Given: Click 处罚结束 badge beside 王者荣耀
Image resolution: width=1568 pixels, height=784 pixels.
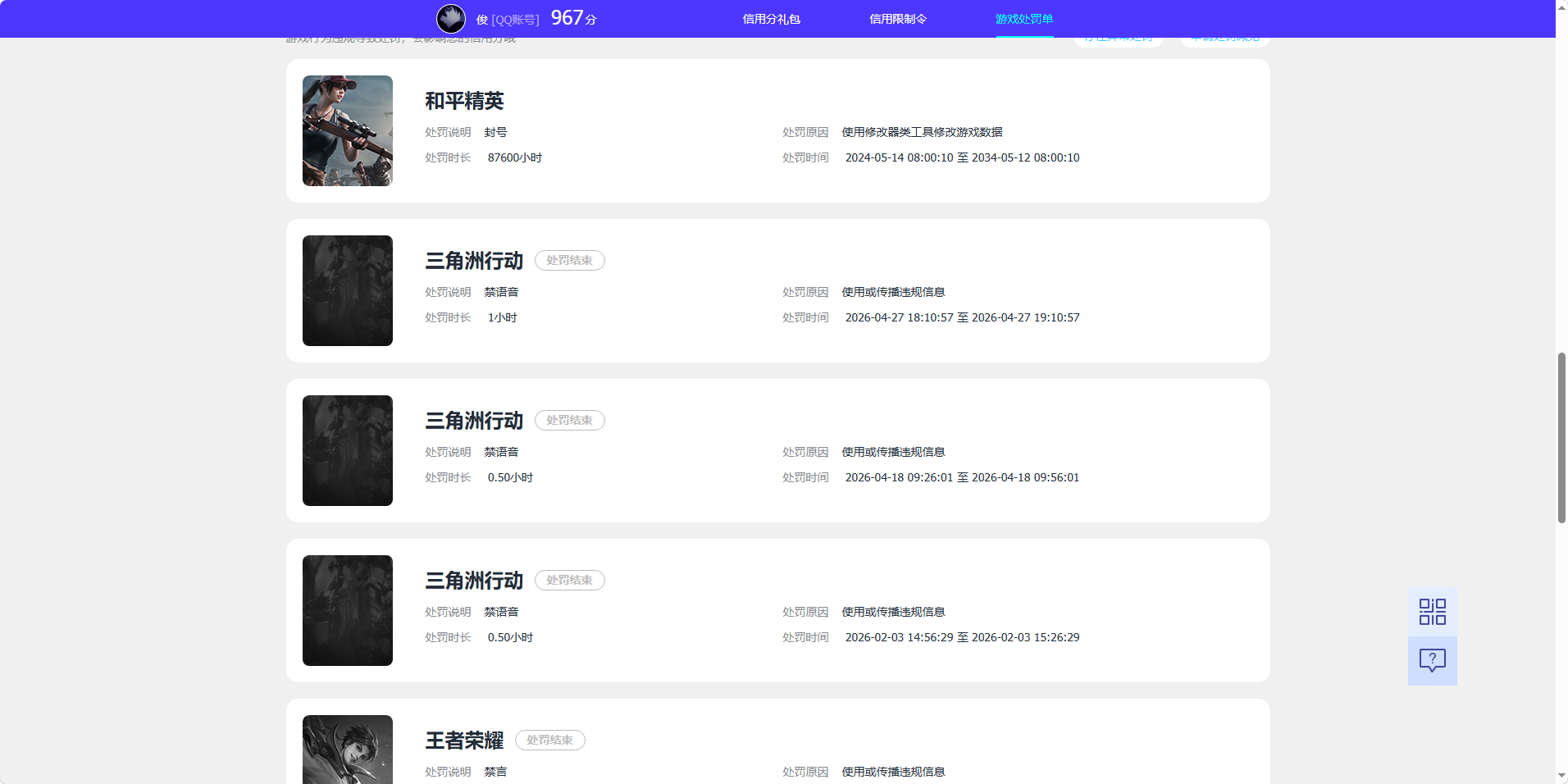Looking at the screenshot, I should [550, 740].
